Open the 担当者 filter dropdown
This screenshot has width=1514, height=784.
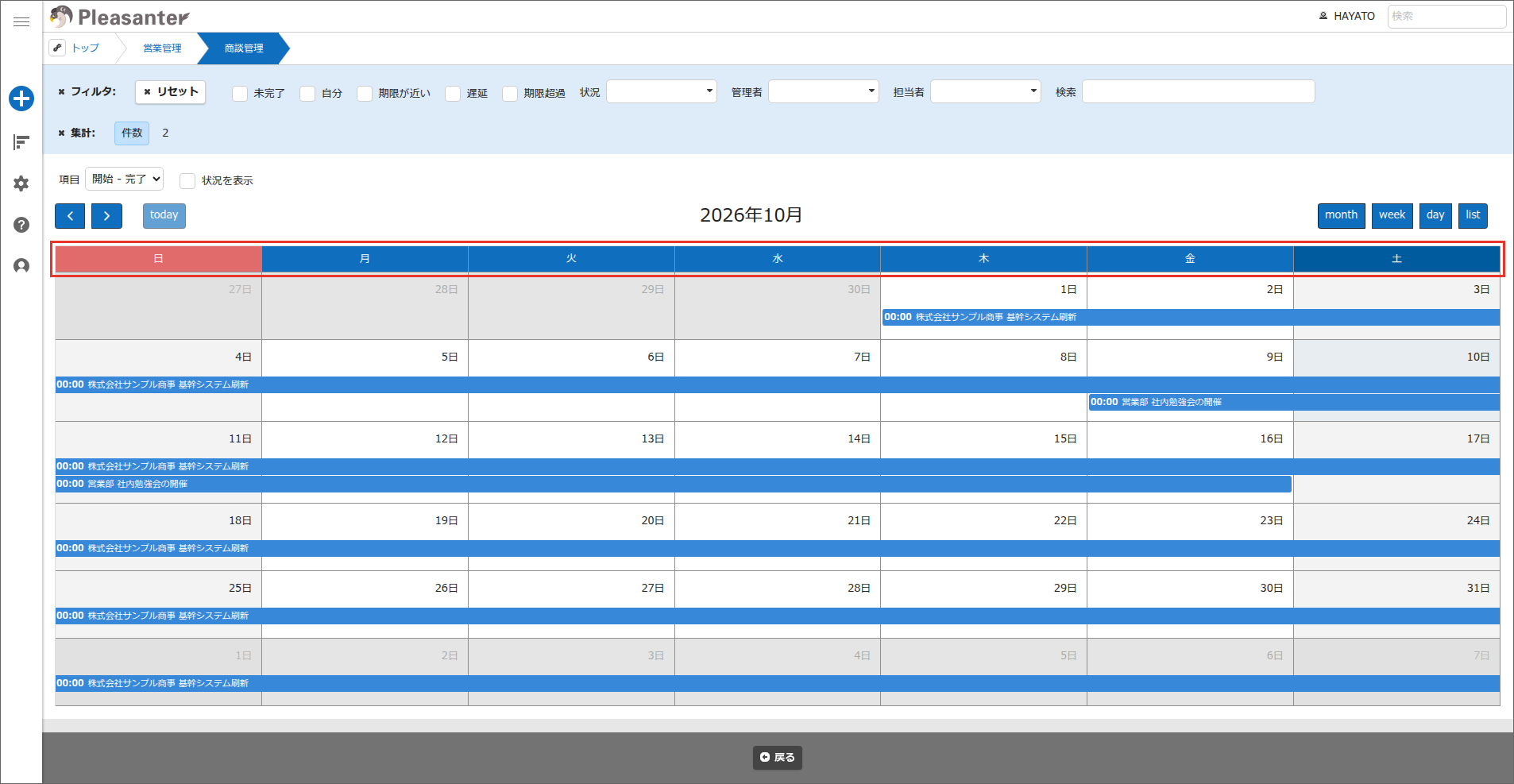tap(986, 91)
